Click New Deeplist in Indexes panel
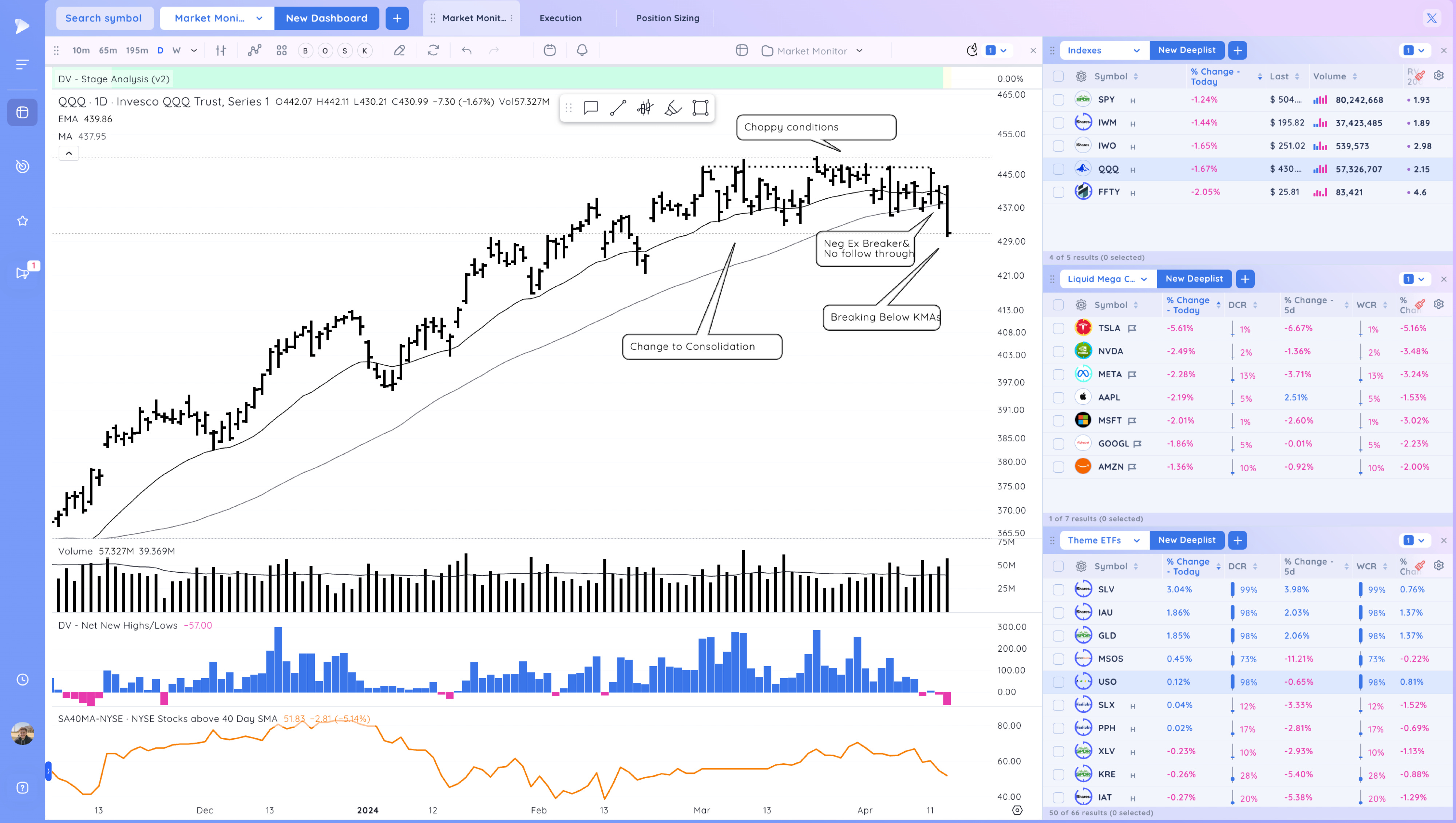Viewport: 1456px width, 823px height. [x=1186, y=50]
